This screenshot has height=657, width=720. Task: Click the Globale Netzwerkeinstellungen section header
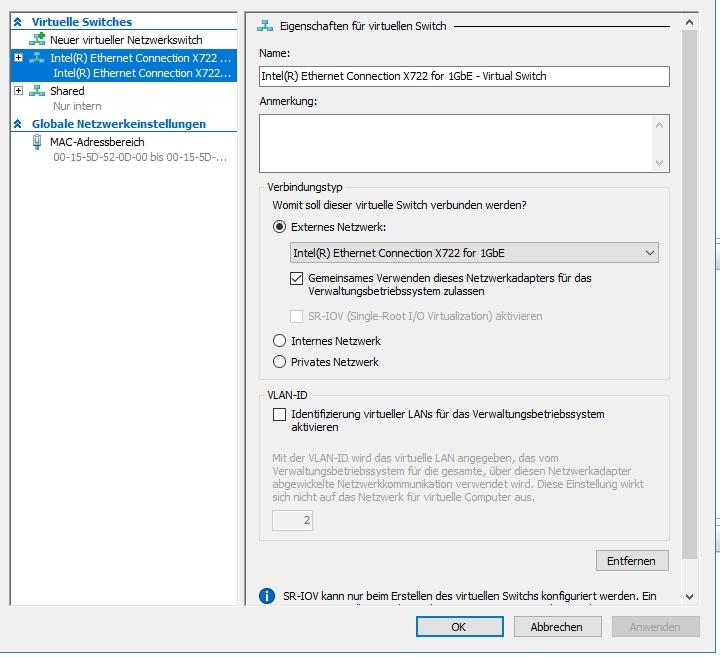click(118, 124)
